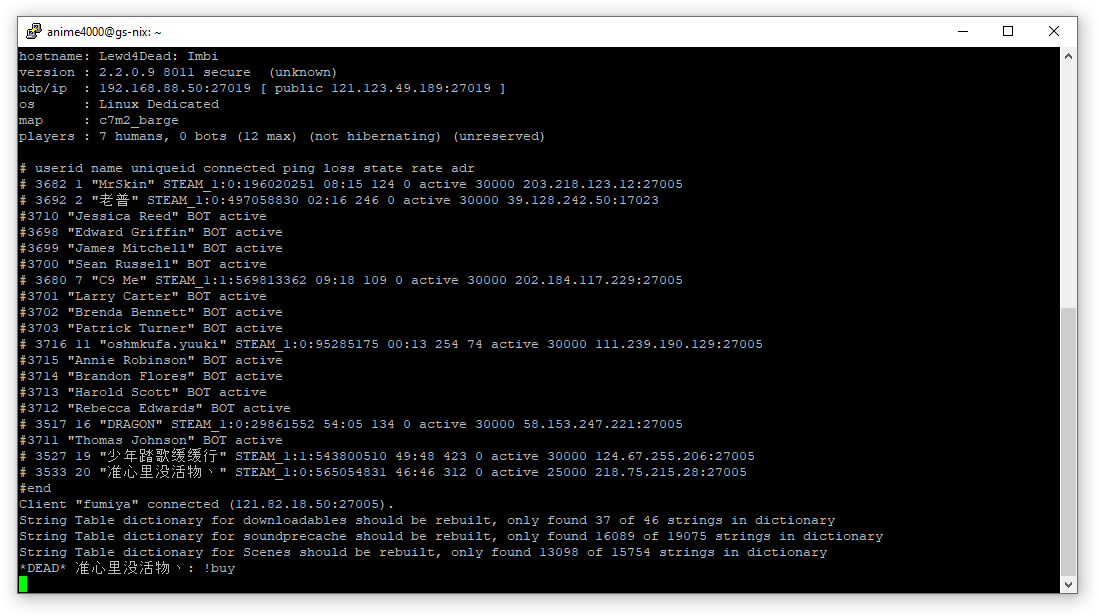Click the map name 'c7m2_barge'
The height and width of the screenshot is (616, 1099).
[x=138, y=121]
